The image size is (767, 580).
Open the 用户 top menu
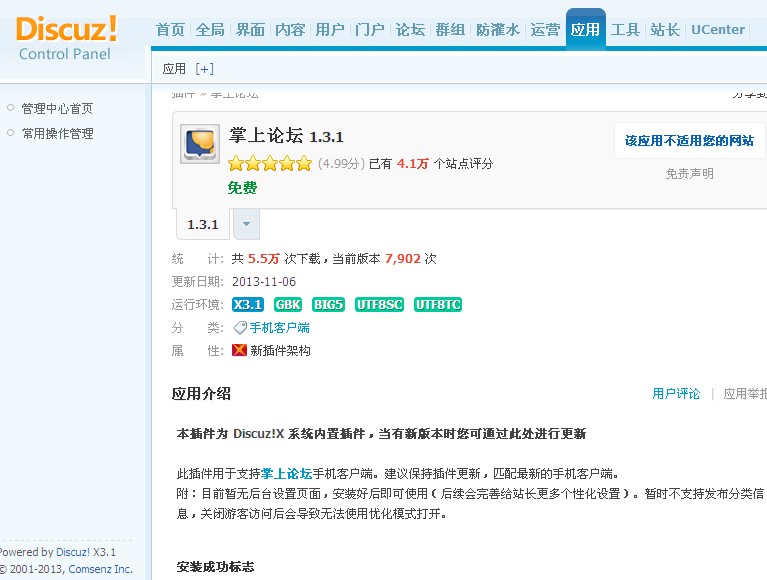pos(330,30)
